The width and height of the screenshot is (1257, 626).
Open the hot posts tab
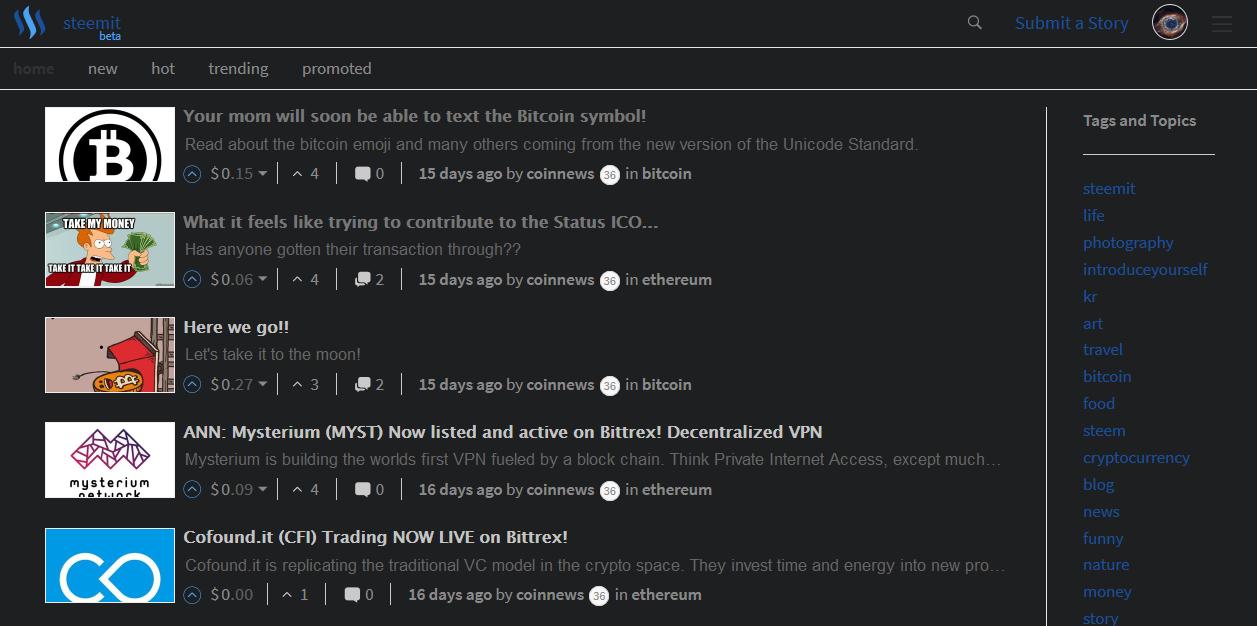[x=162, y=68]
